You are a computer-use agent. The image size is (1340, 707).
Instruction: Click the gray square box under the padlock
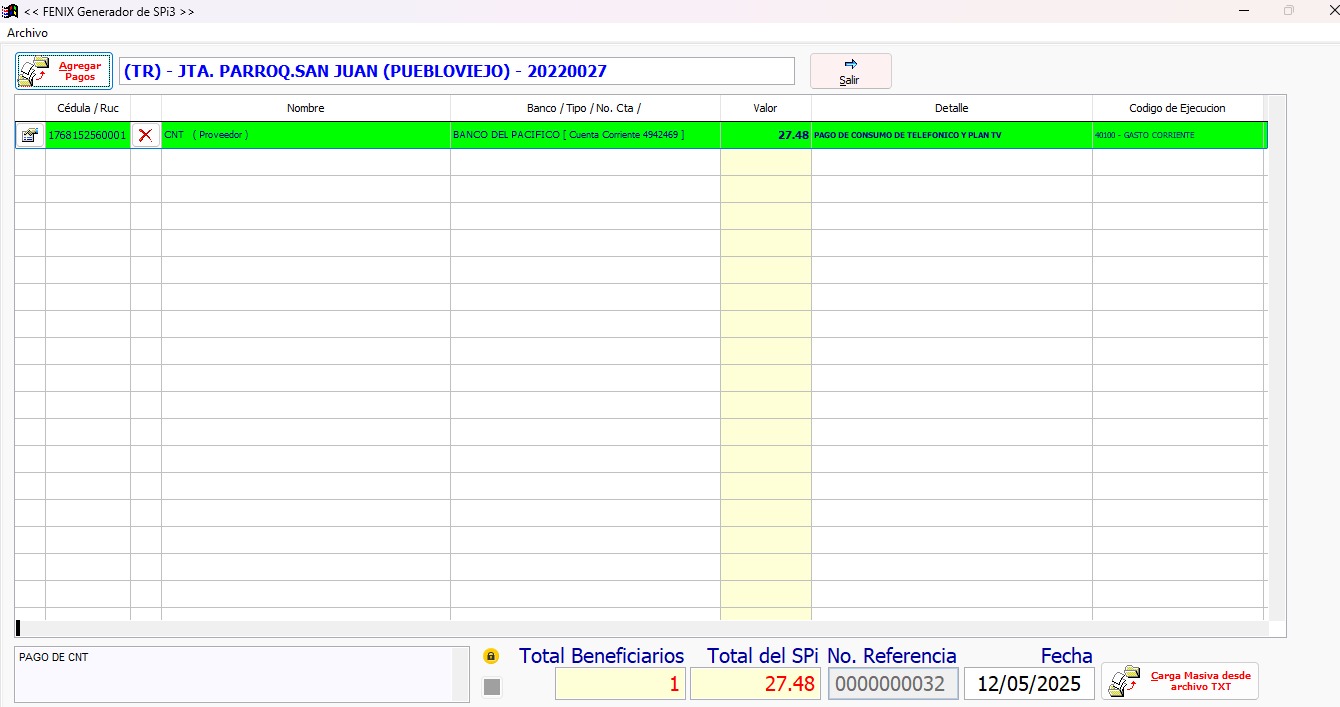(x=492, y=687)
